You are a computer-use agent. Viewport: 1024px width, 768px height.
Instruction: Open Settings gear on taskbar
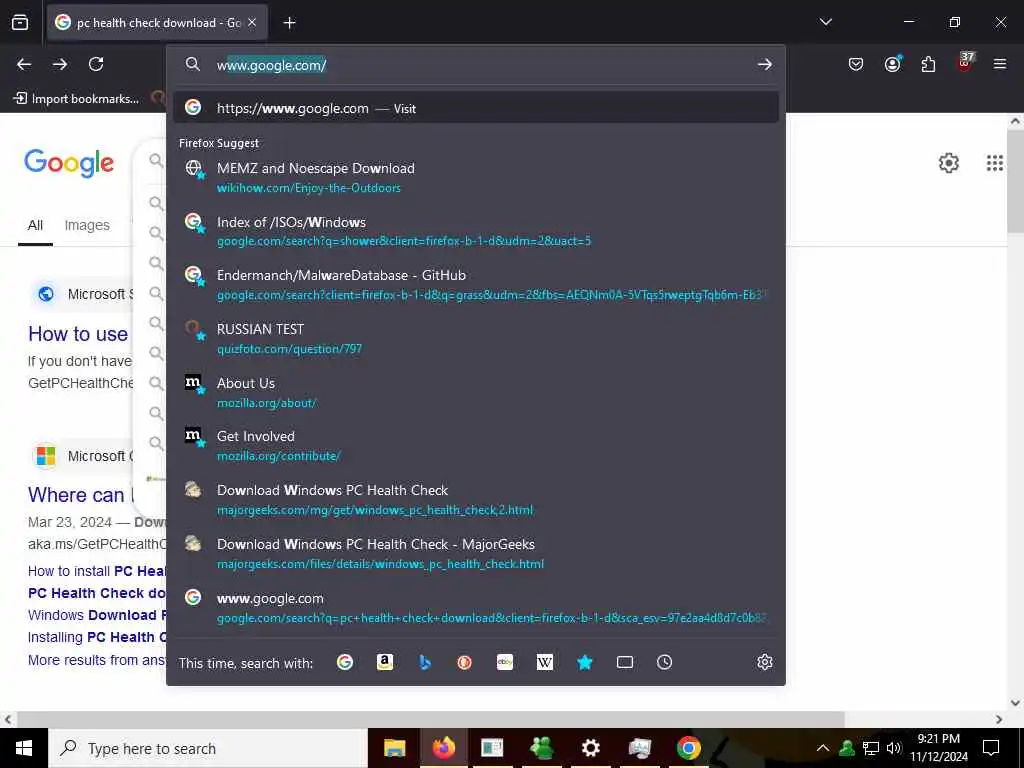pos(590,748)
